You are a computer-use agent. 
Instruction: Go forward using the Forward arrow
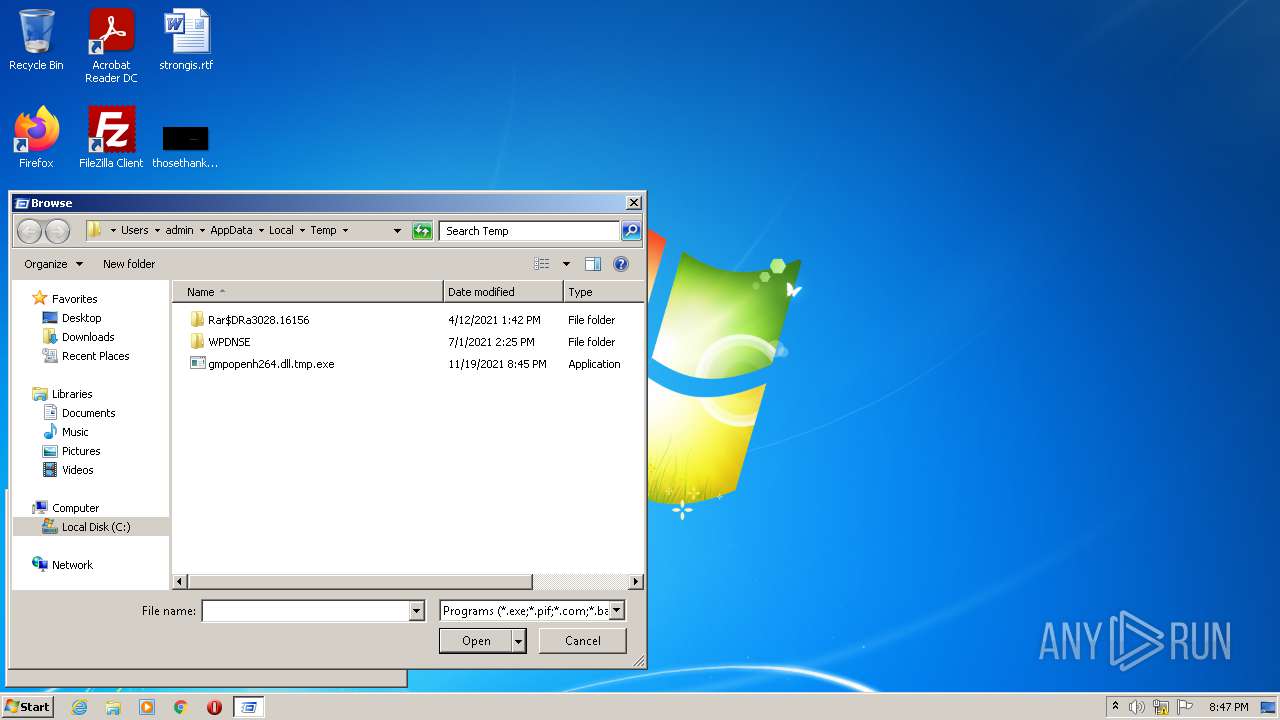pos(57,231)
